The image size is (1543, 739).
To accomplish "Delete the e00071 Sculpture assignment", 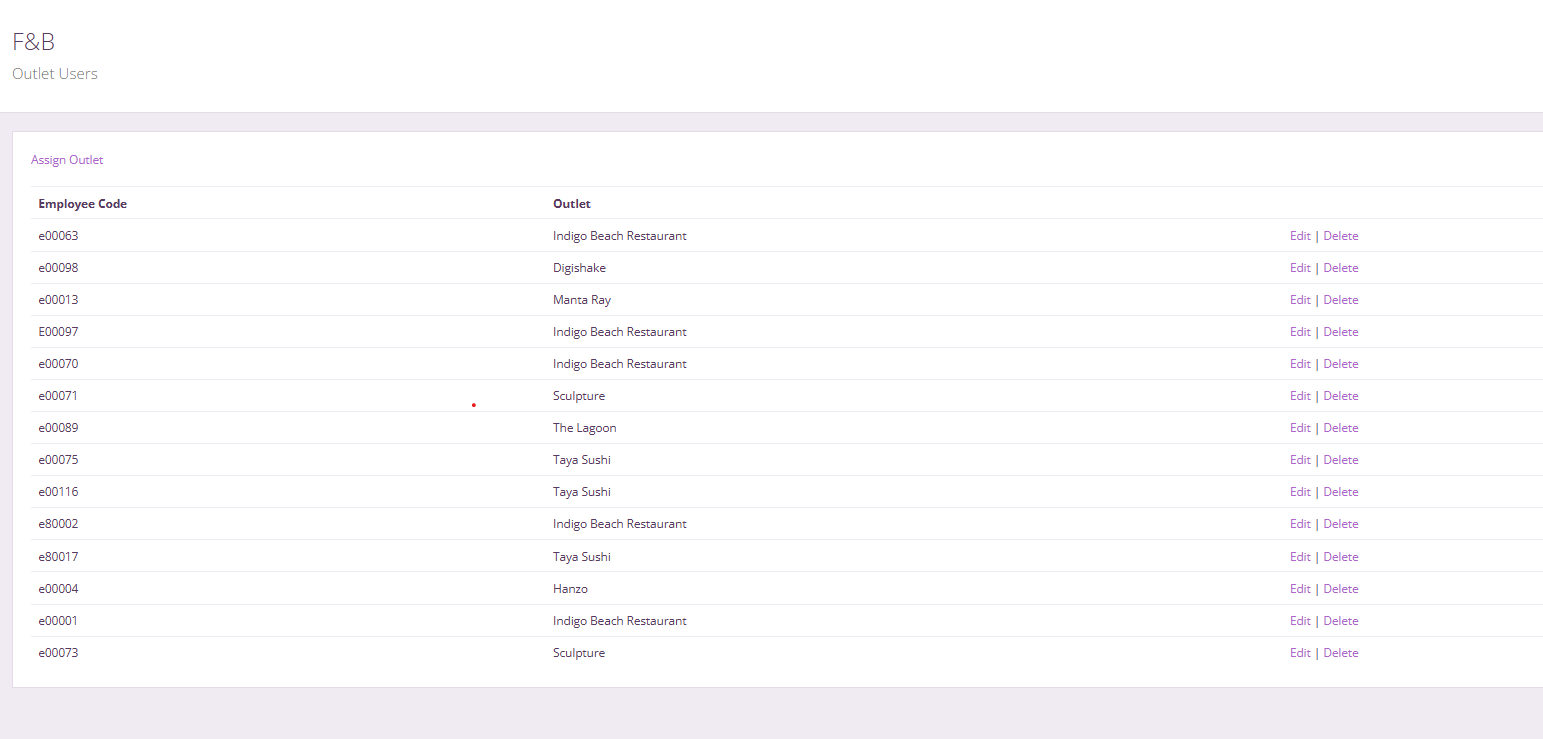I will coord(1340,396).
